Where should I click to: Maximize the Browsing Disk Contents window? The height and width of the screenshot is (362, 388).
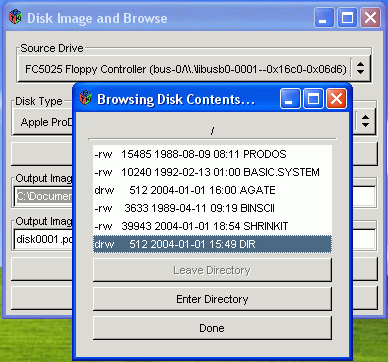point(313,99)
